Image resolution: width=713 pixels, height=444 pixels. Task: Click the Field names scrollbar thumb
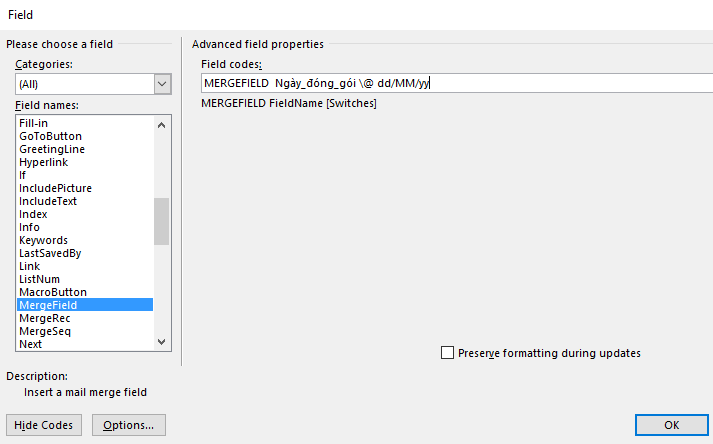click(161, 222)
